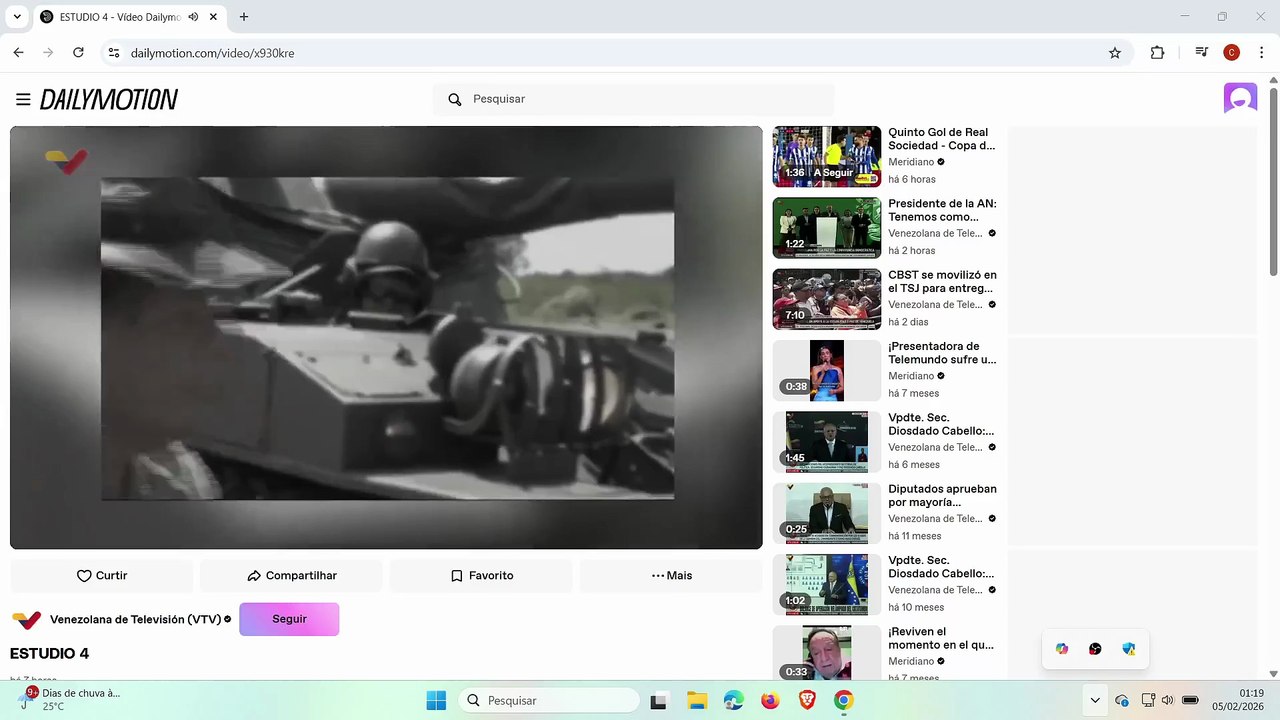This screenshot has width=1280, height=720.
Task: Open 'Presidente de la AN' video title
Action: pos(942,210)
